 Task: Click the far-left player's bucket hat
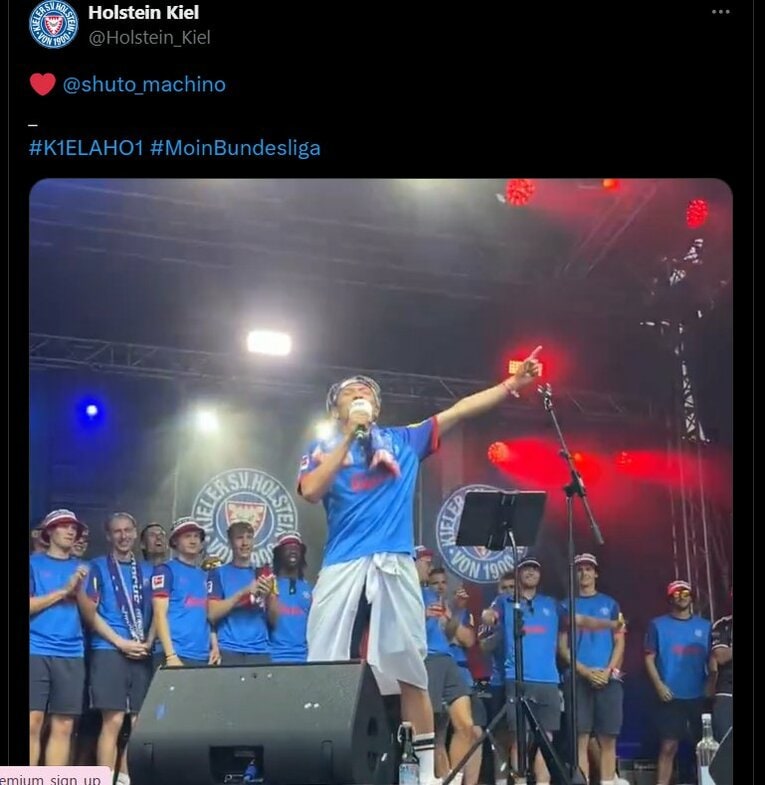pos(61,520)
